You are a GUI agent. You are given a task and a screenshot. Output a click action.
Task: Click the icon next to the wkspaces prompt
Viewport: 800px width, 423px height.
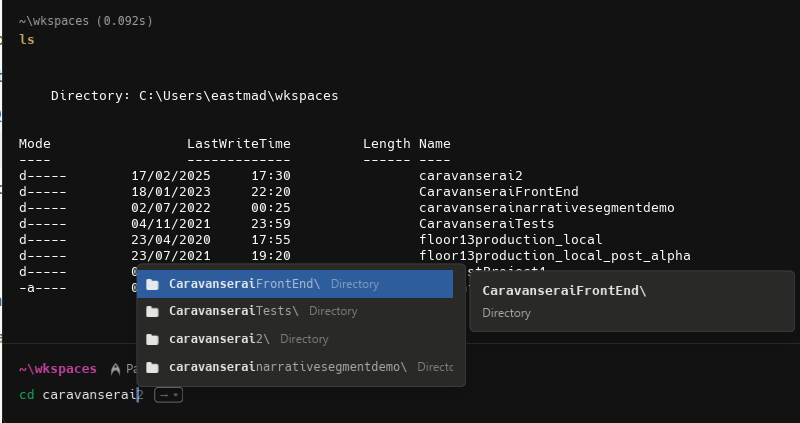[x=116, y=369]
